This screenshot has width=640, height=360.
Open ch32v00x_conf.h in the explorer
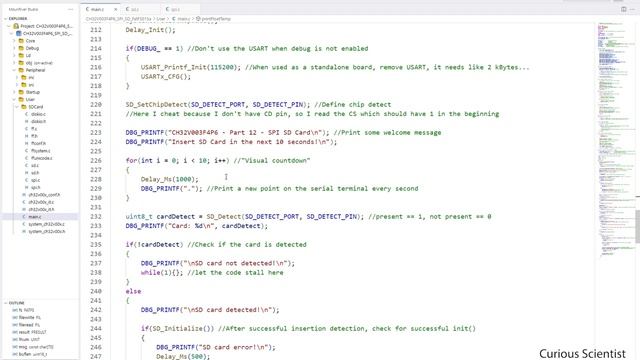(x=44, y=195)
